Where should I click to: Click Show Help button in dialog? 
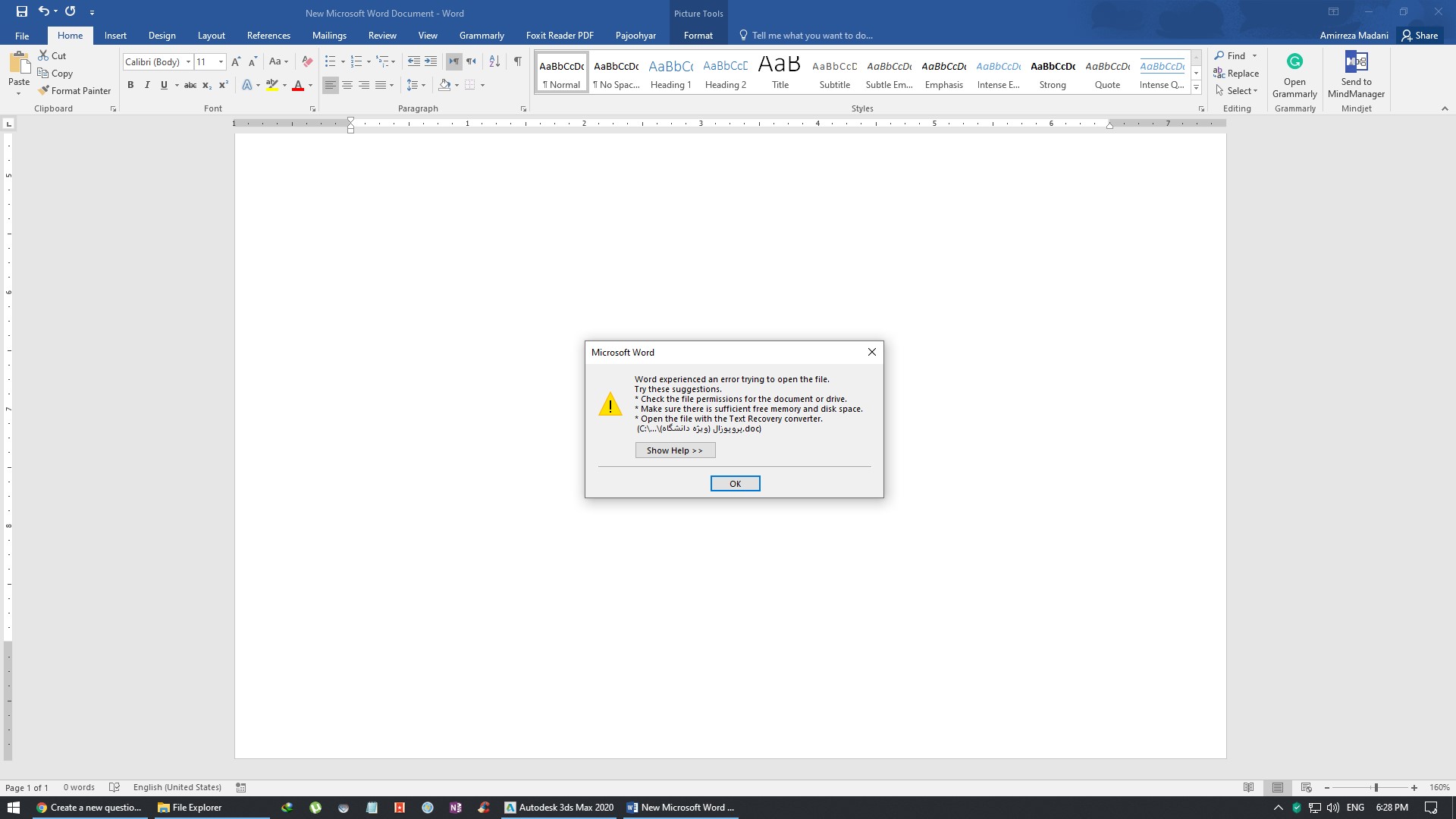pyautogui.click(x=675, y=450)
